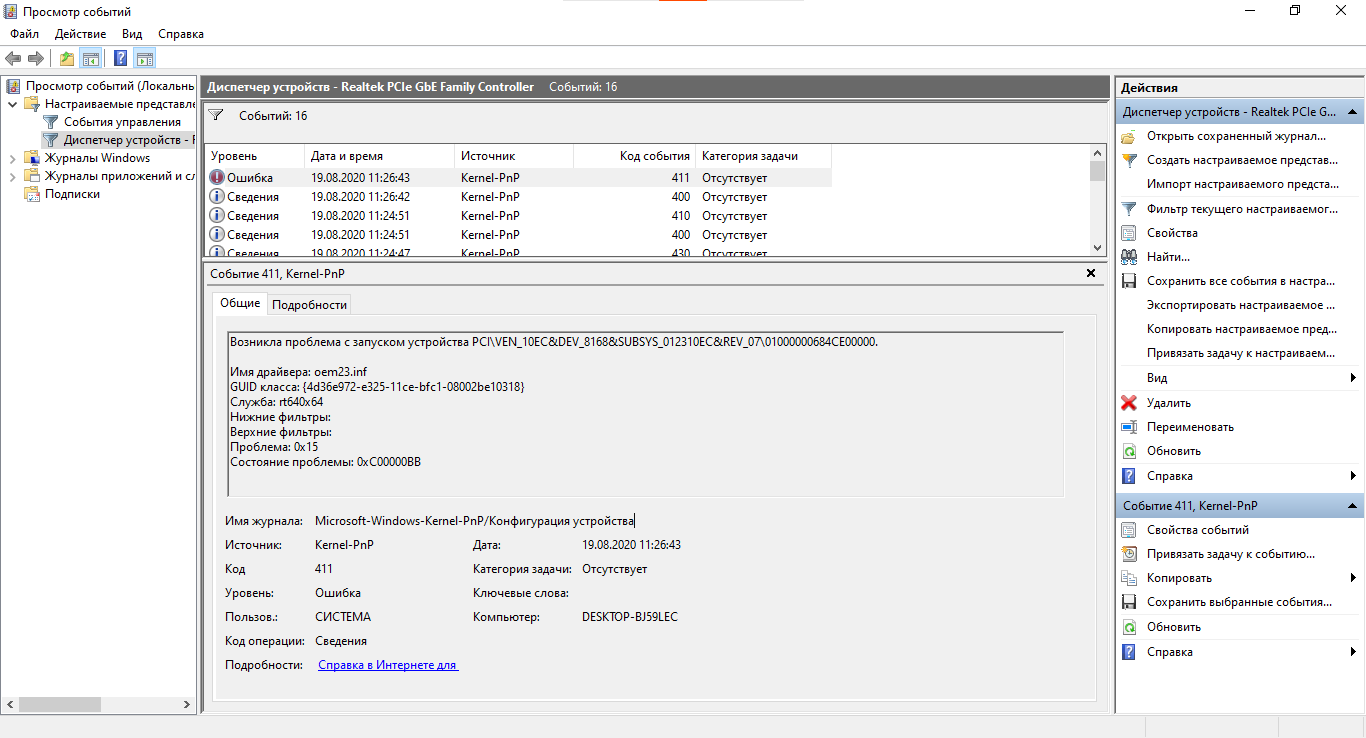Screen dimensions: 1366x738
Task: Collapse the 'Настраиваемые представления' tree node
Action: point(12,104)
